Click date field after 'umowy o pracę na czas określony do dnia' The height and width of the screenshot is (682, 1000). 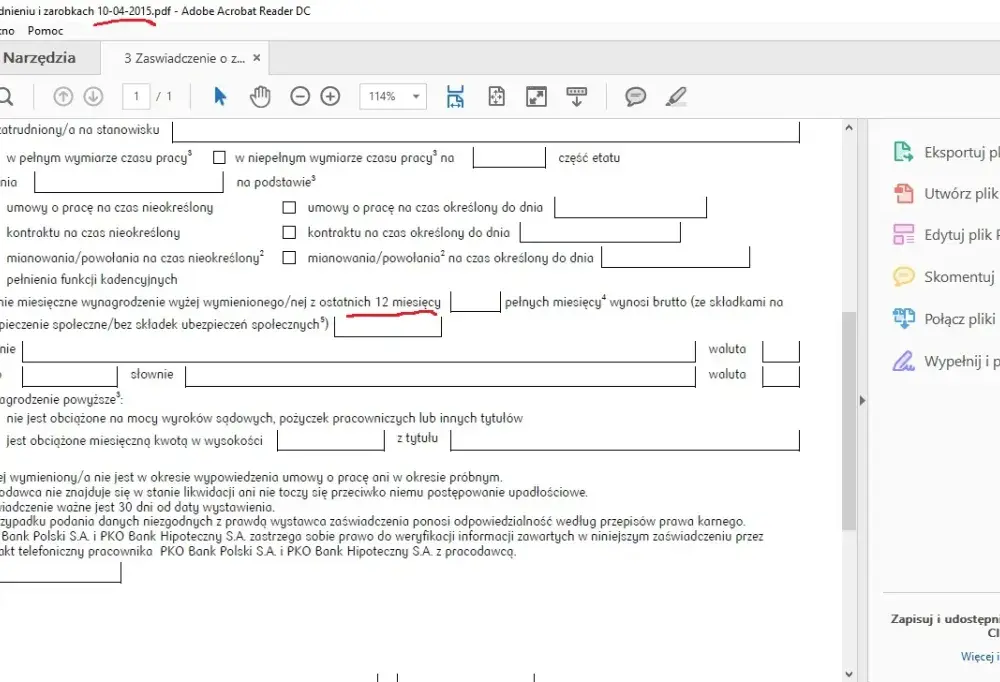pyautogui.click(x=630, y=207)
